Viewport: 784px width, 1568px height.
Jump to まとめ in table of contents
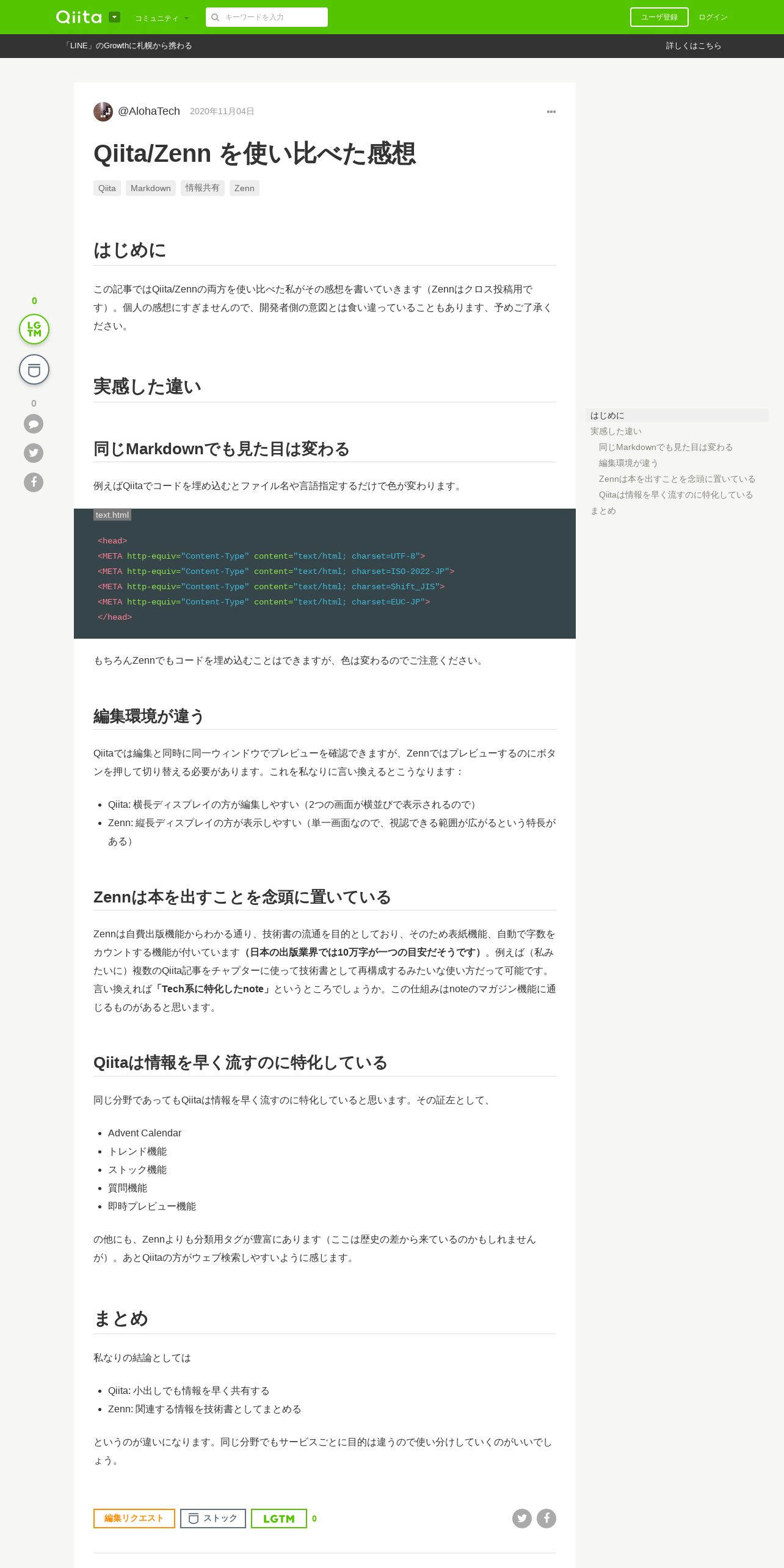(603, 510)
